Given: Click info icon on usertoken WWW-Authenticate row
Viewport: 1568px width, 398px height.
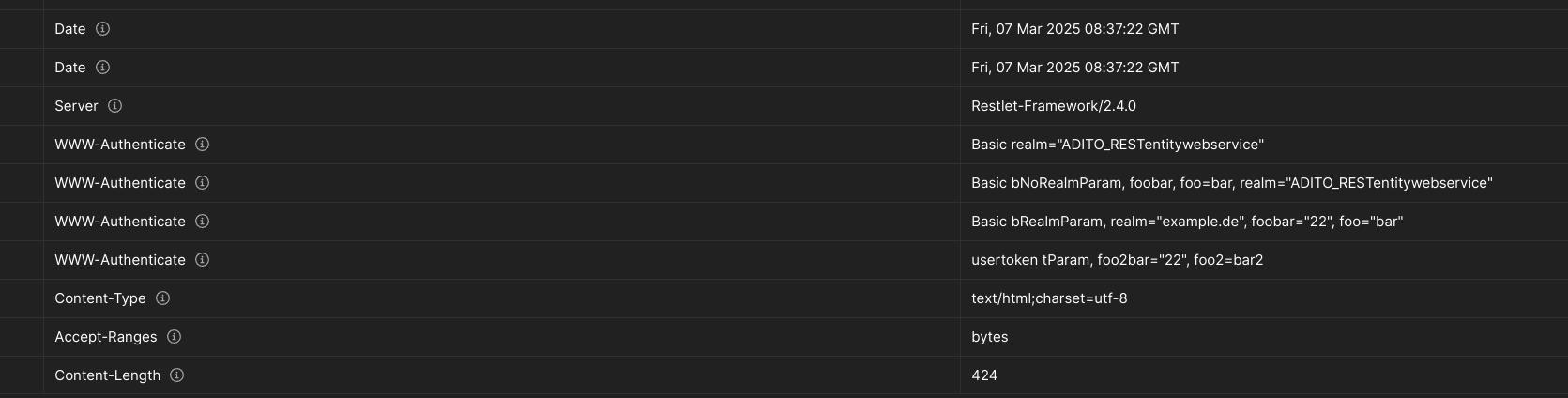Looking at the screenshot, I should [202, 260].
